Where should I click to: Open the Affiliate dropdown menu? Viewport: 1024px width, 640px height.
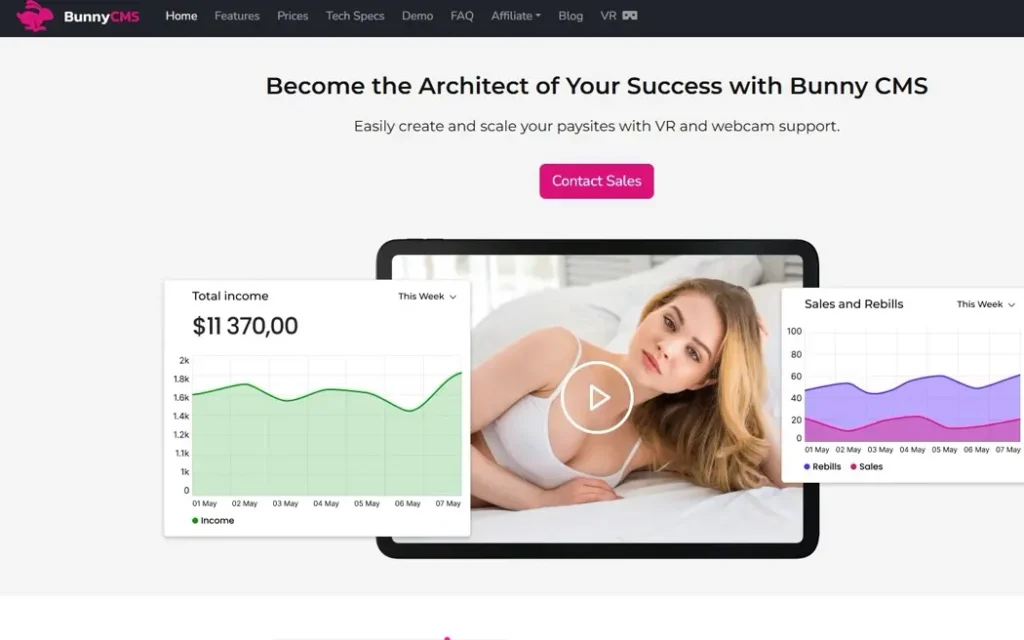click(515, 16)
